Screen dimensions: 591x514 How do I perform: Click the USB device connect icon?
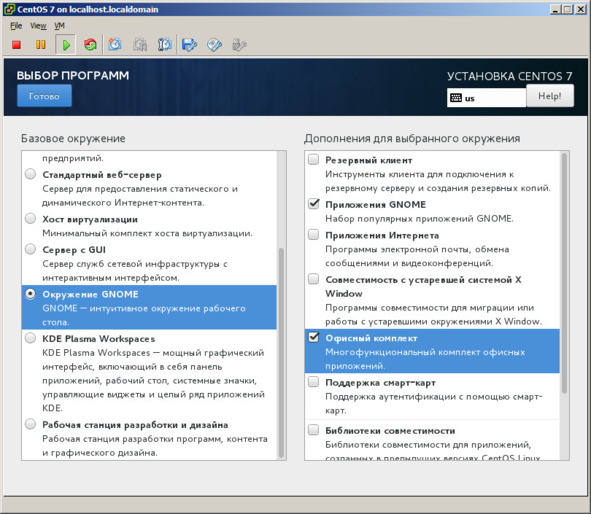pyautogui.click(x=239, y=44)
